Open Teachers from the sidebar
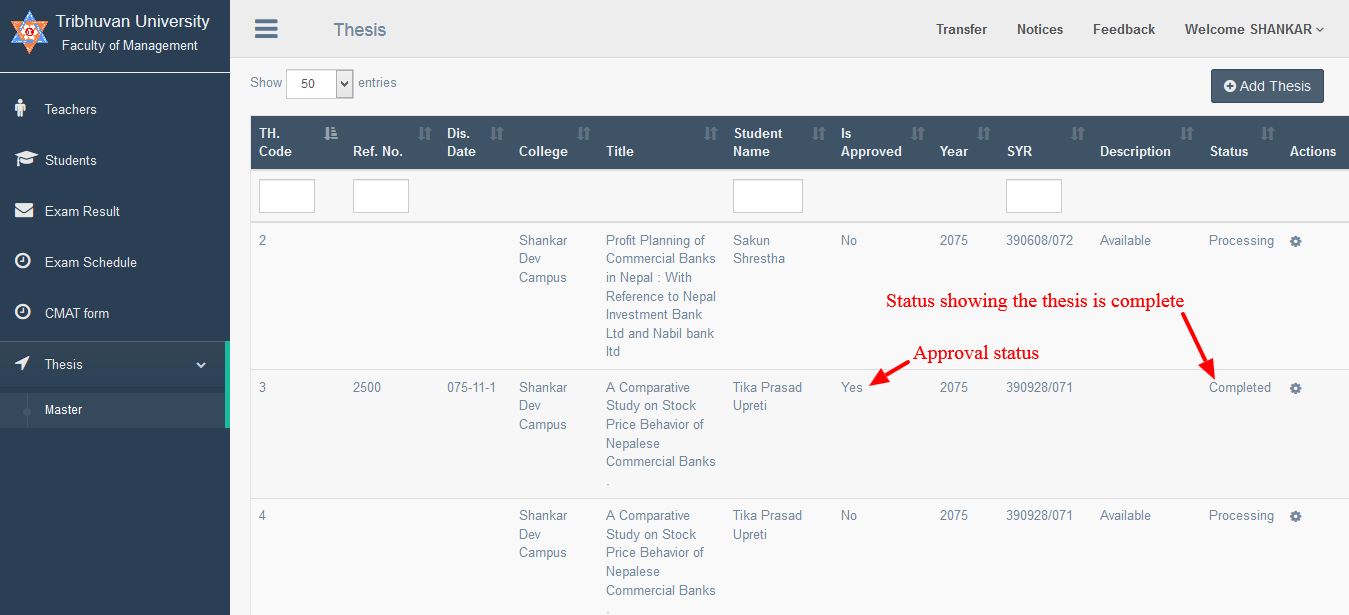The height and width of the screenshot is (615, 1349). pos(70,109)
